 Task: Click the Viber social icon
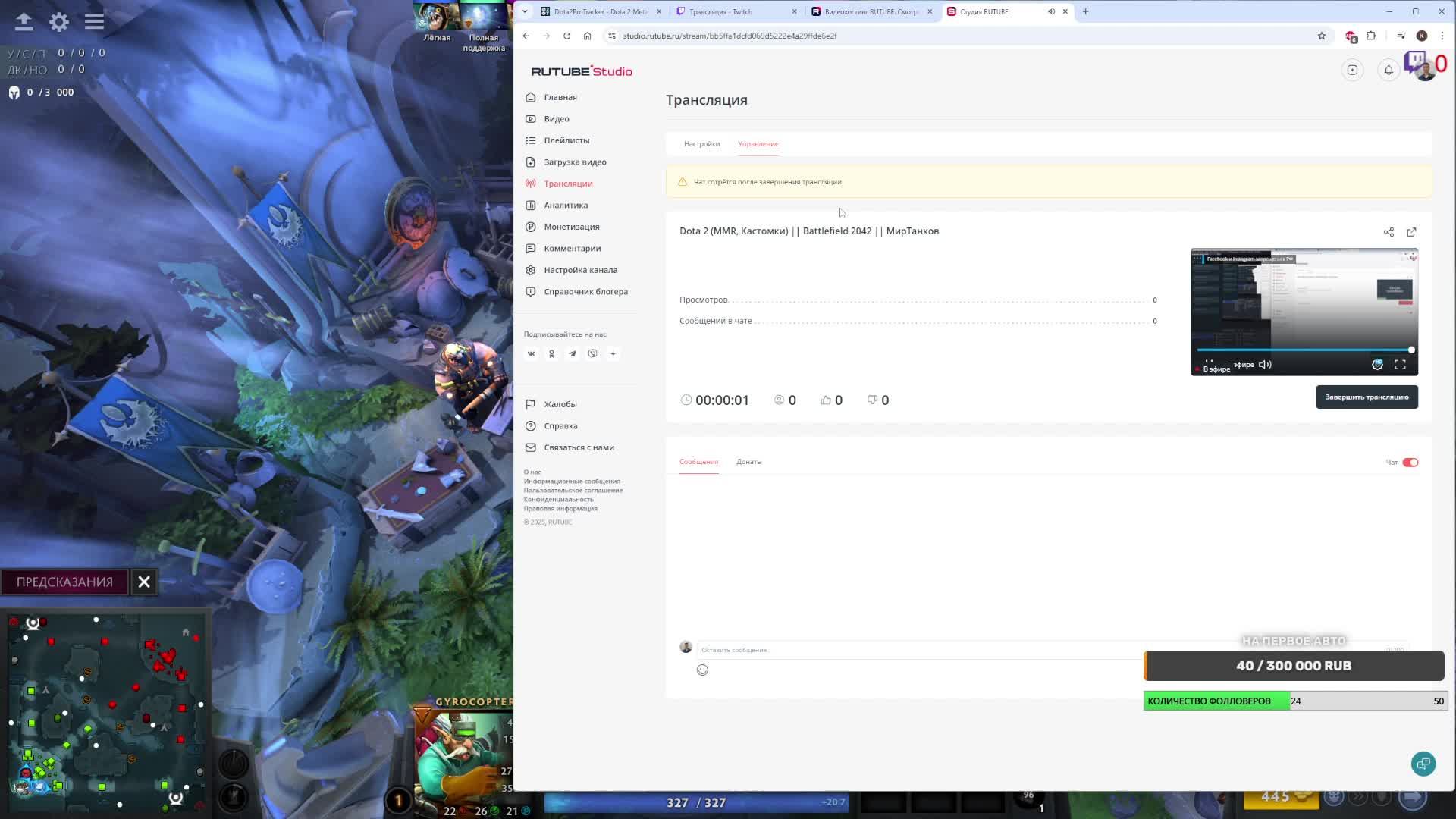(592, 353)
